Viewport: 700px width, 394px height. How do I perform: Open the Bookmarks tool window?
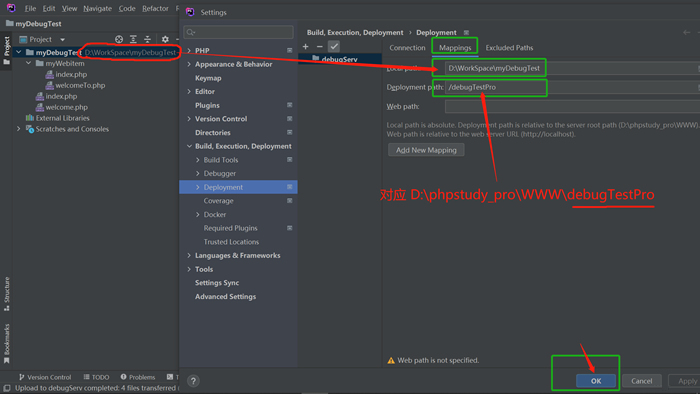point(6,343)
